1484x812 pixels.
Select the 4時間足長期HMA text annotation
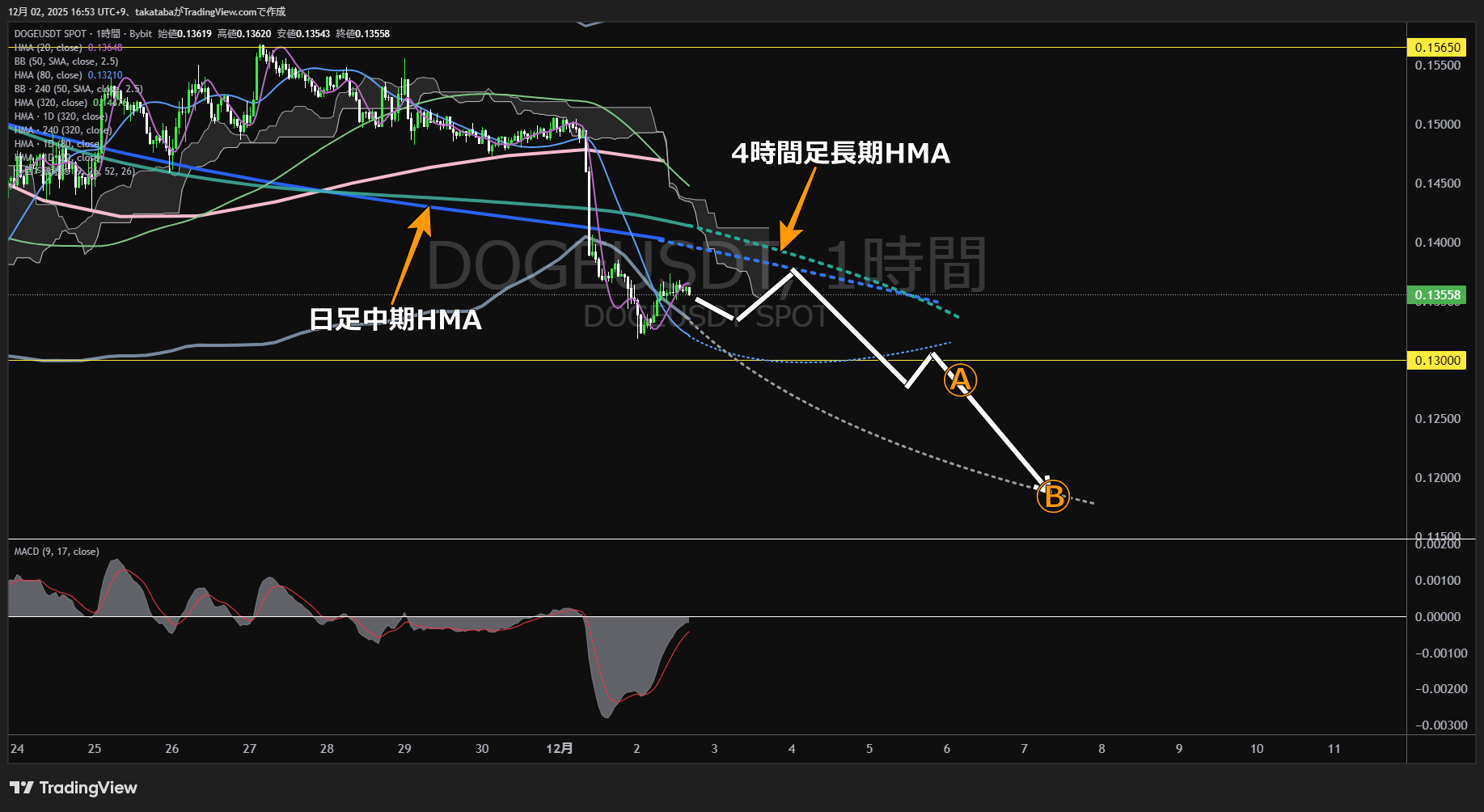(x=840, y=154)
